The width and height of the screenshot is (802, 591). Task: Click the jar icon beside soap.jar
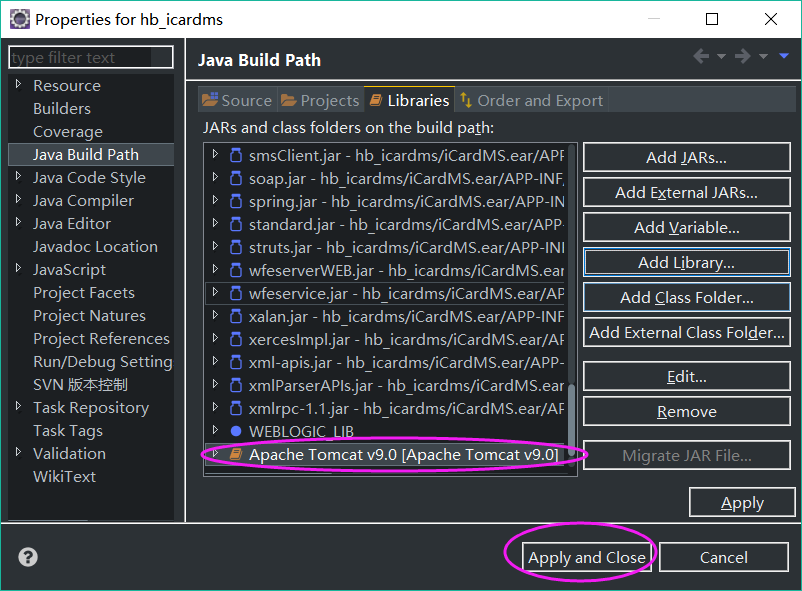point(236,178)
